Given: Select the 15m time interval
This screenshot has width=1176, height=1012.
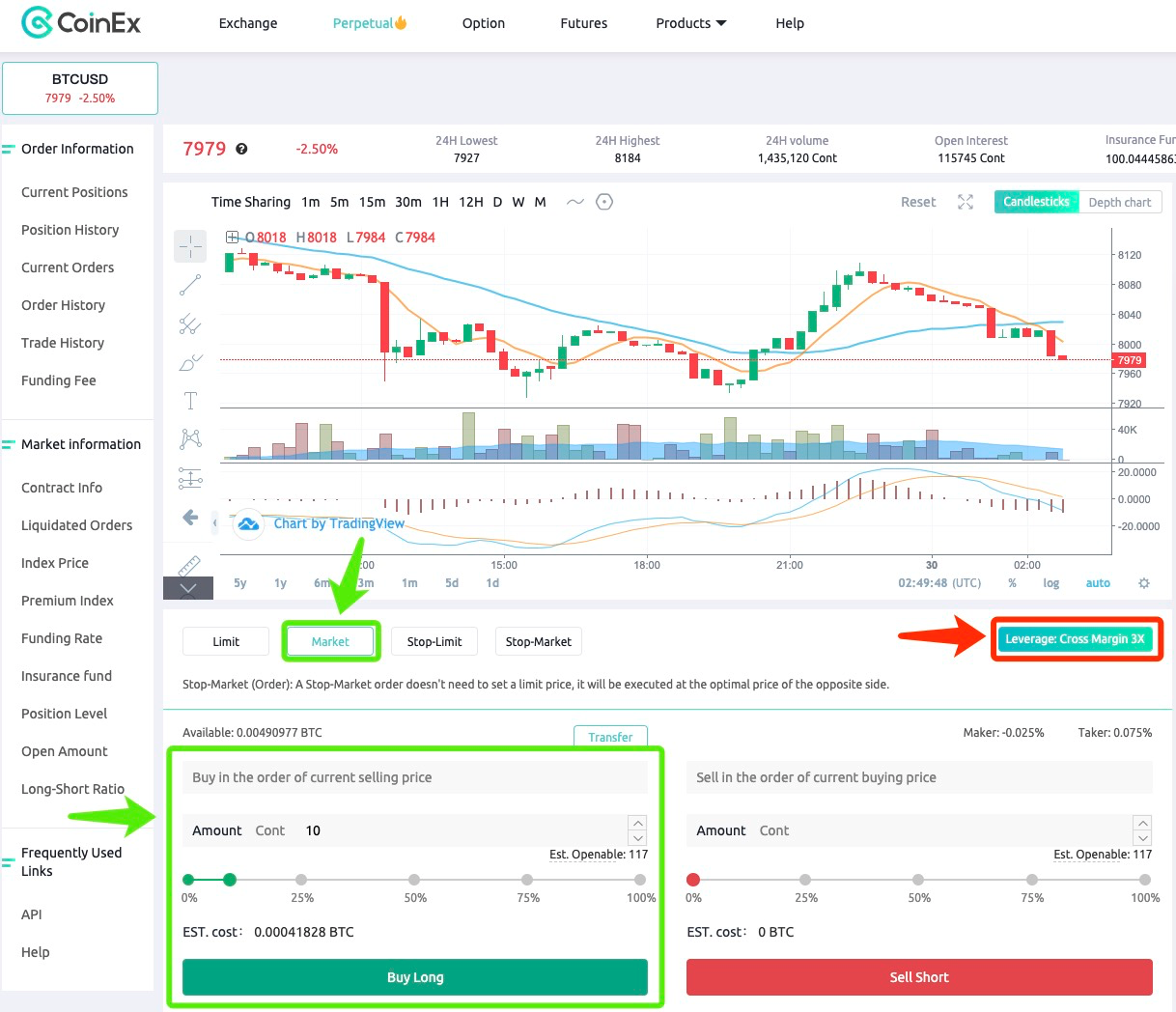Looking at the screenshot, I should pyautogui.click(x=372, y=202).
